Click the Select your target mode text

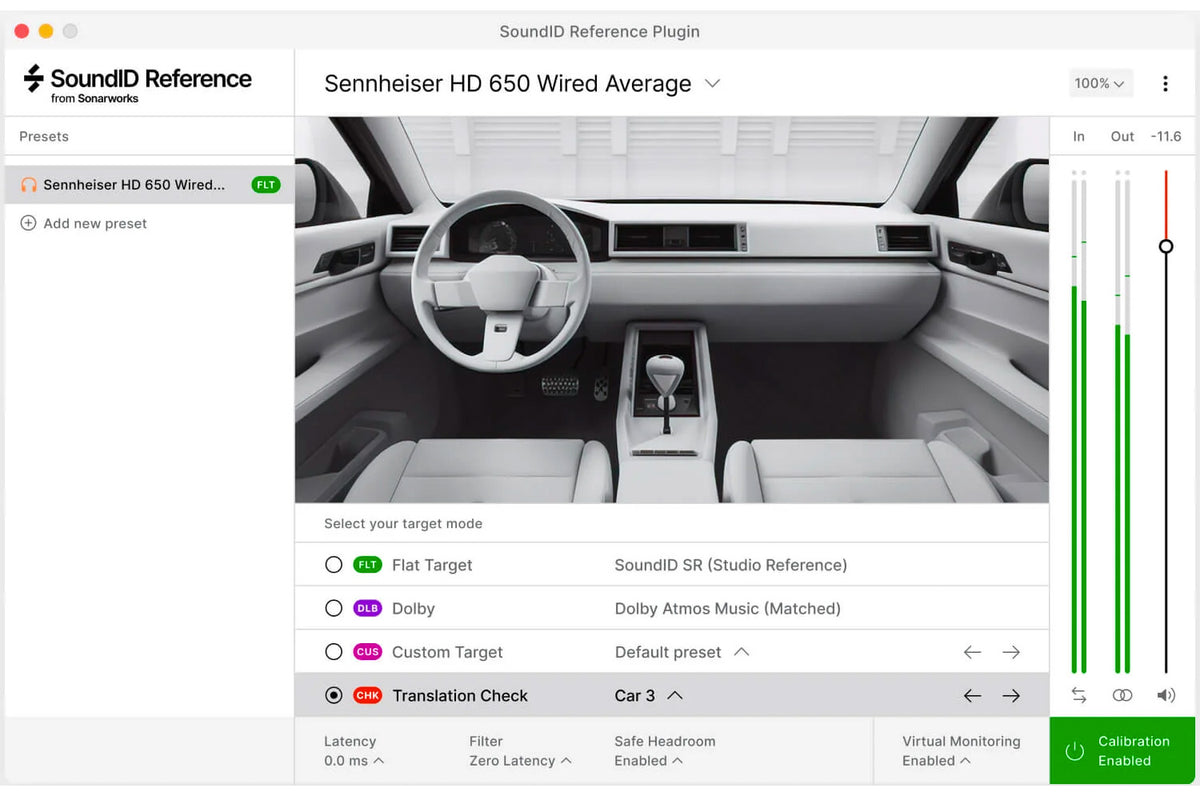403,523
